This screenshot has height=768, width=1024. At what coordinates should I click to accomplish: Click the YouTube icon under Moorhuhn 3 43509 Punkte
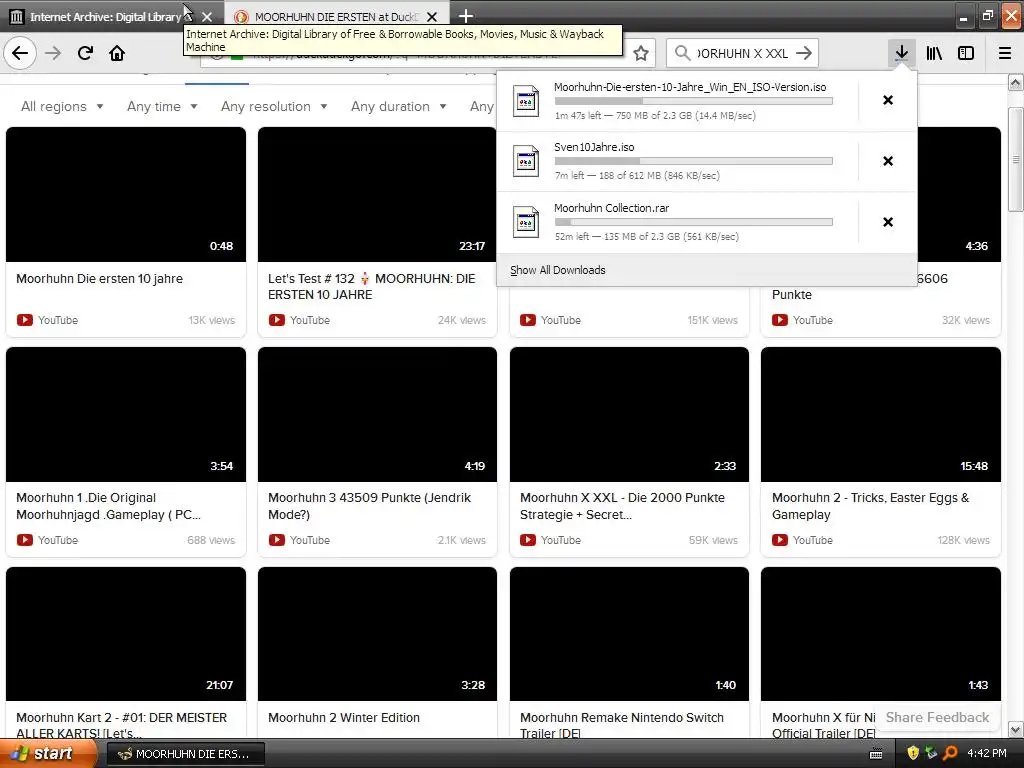(277, 540)
